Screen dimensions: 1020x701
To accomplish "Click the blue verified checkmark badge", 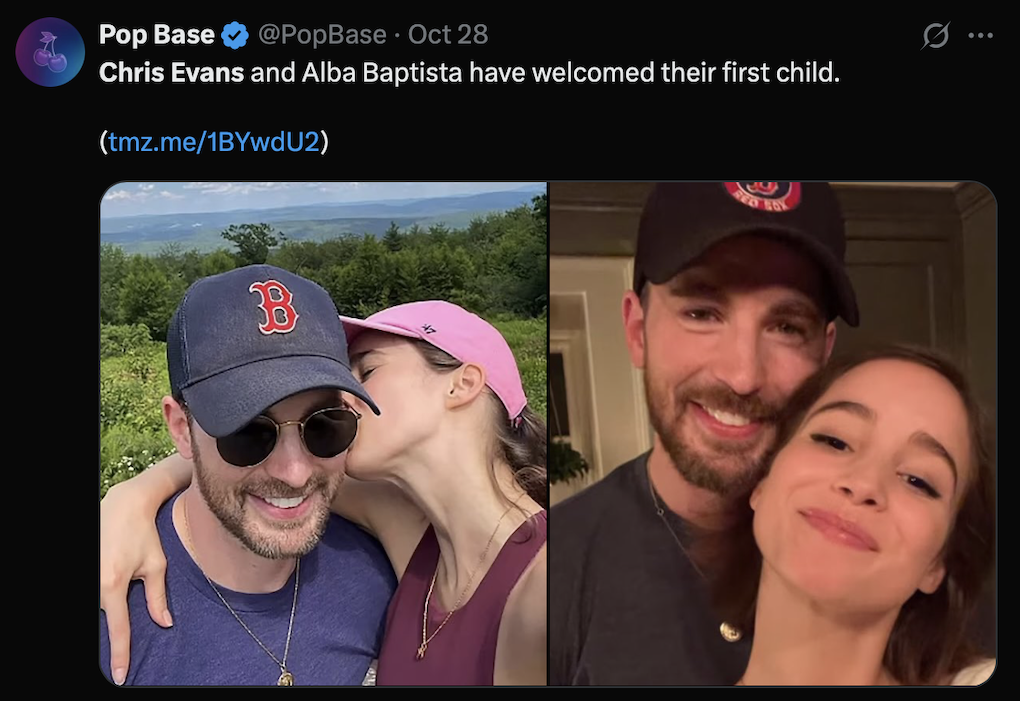I will pyautogui.click(x=235, y=36).
